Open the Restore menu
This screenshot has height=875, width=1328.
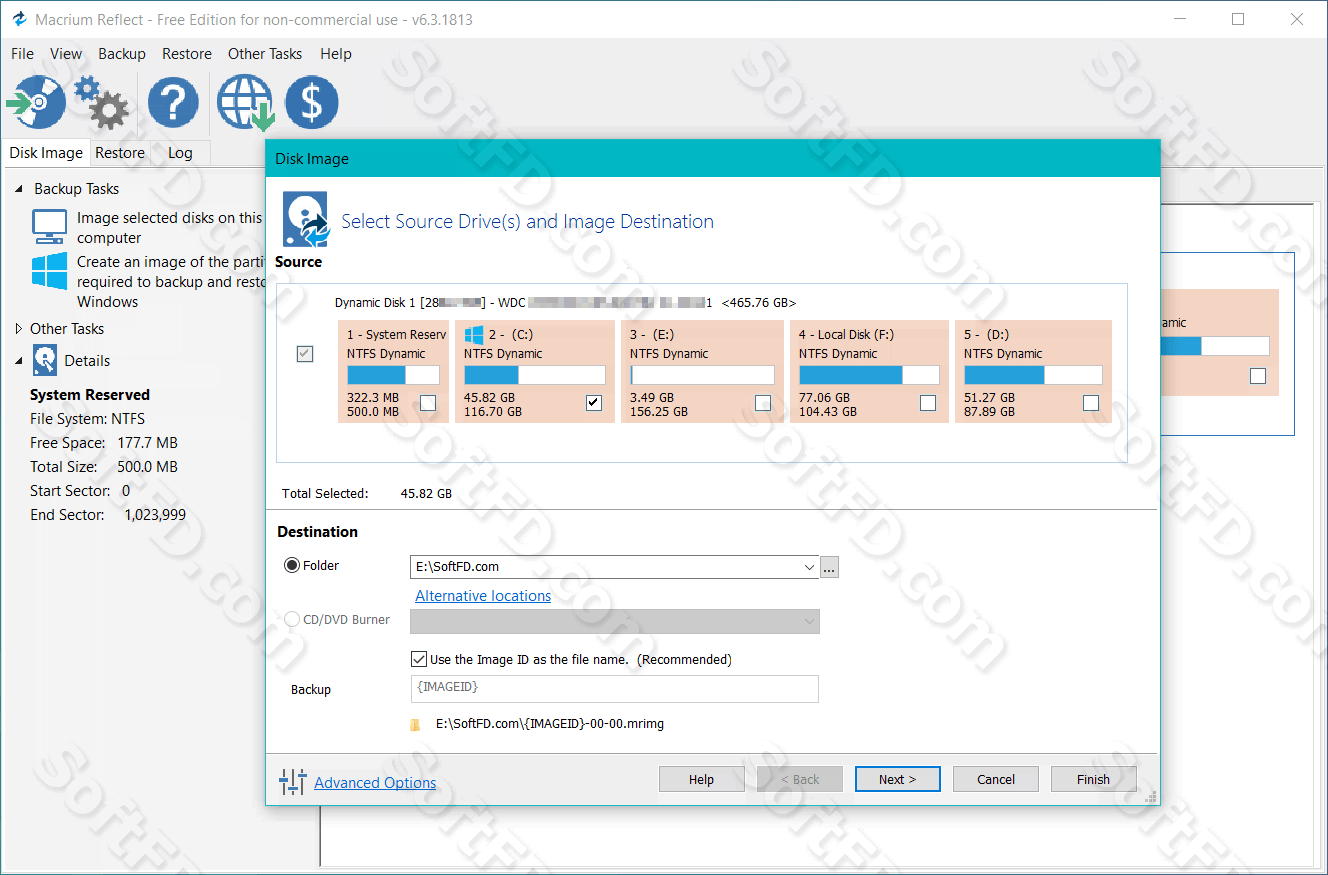(x=187, y=54)
